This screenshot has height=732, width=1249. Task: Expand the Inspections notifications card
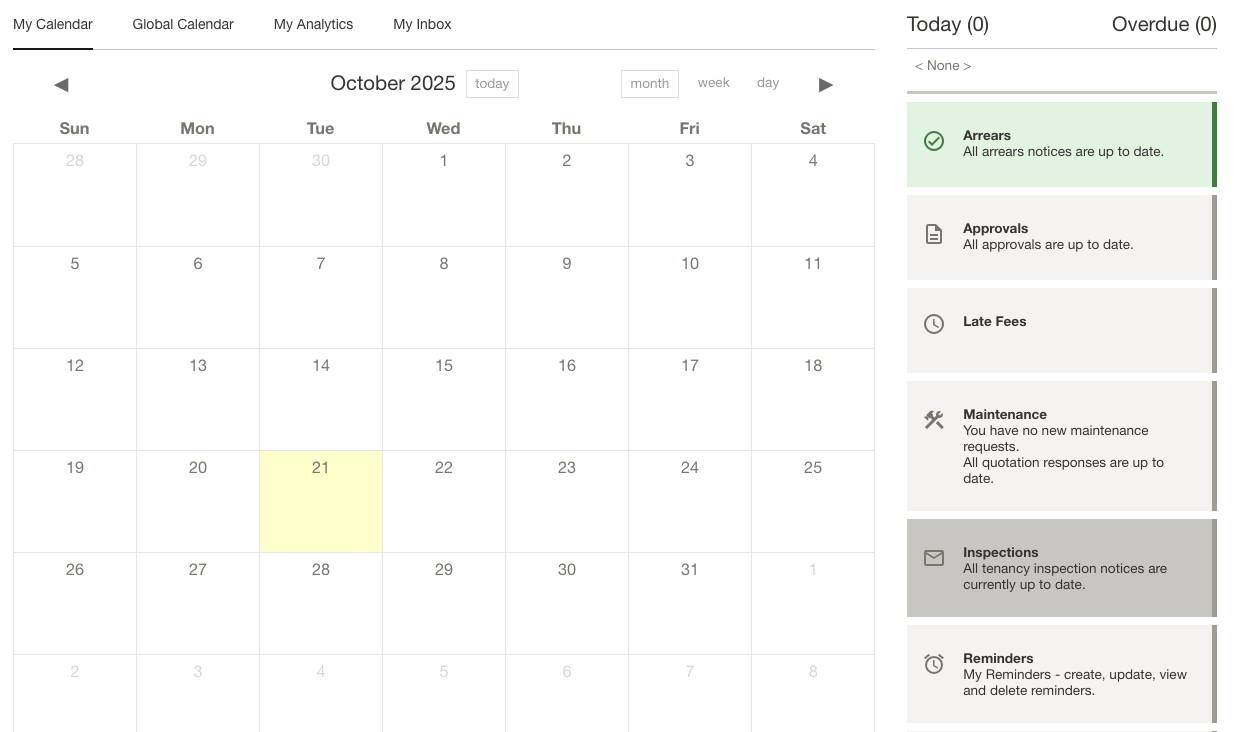click(x=1061, y=567)
